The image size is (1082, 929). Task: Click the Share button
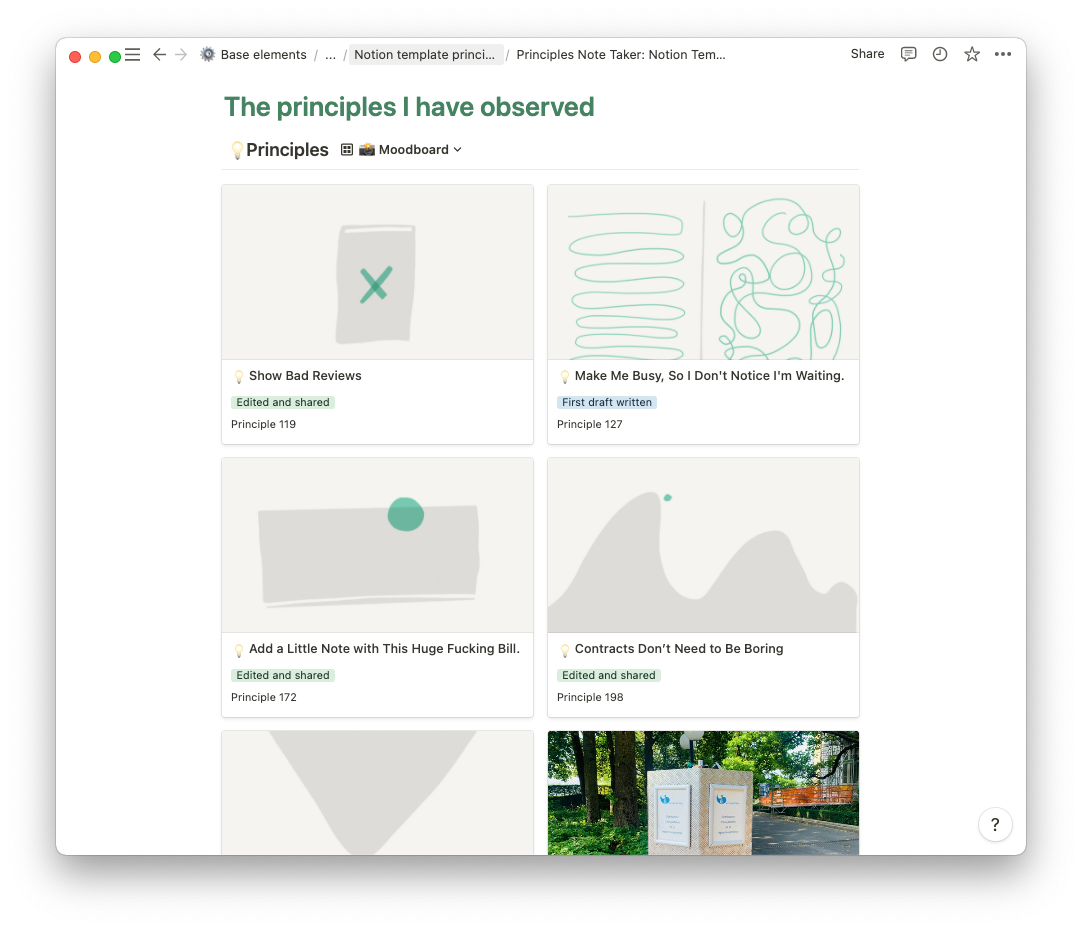click(867, 54)
